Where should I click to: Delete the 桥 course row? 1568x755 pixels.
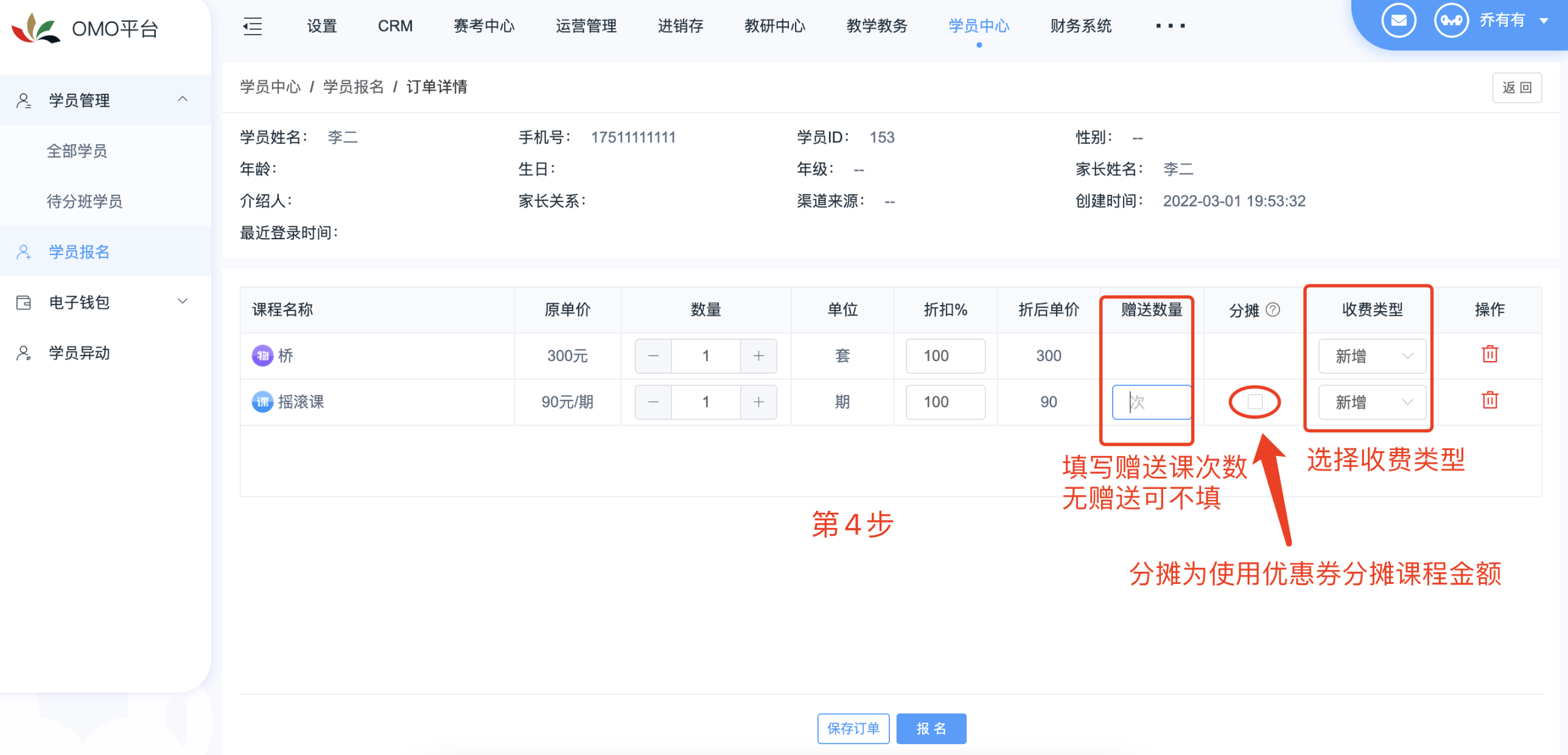click(1489, 354)
